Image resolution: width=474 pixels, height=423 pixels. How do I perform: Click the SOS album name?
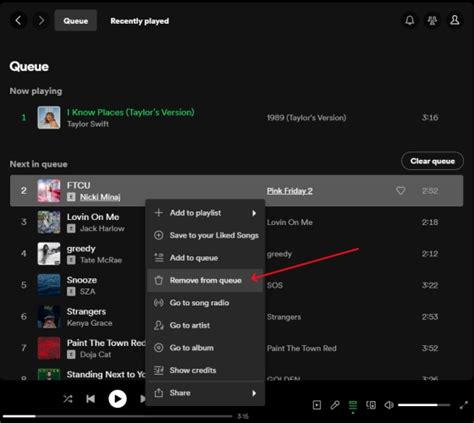click(275, 285)
